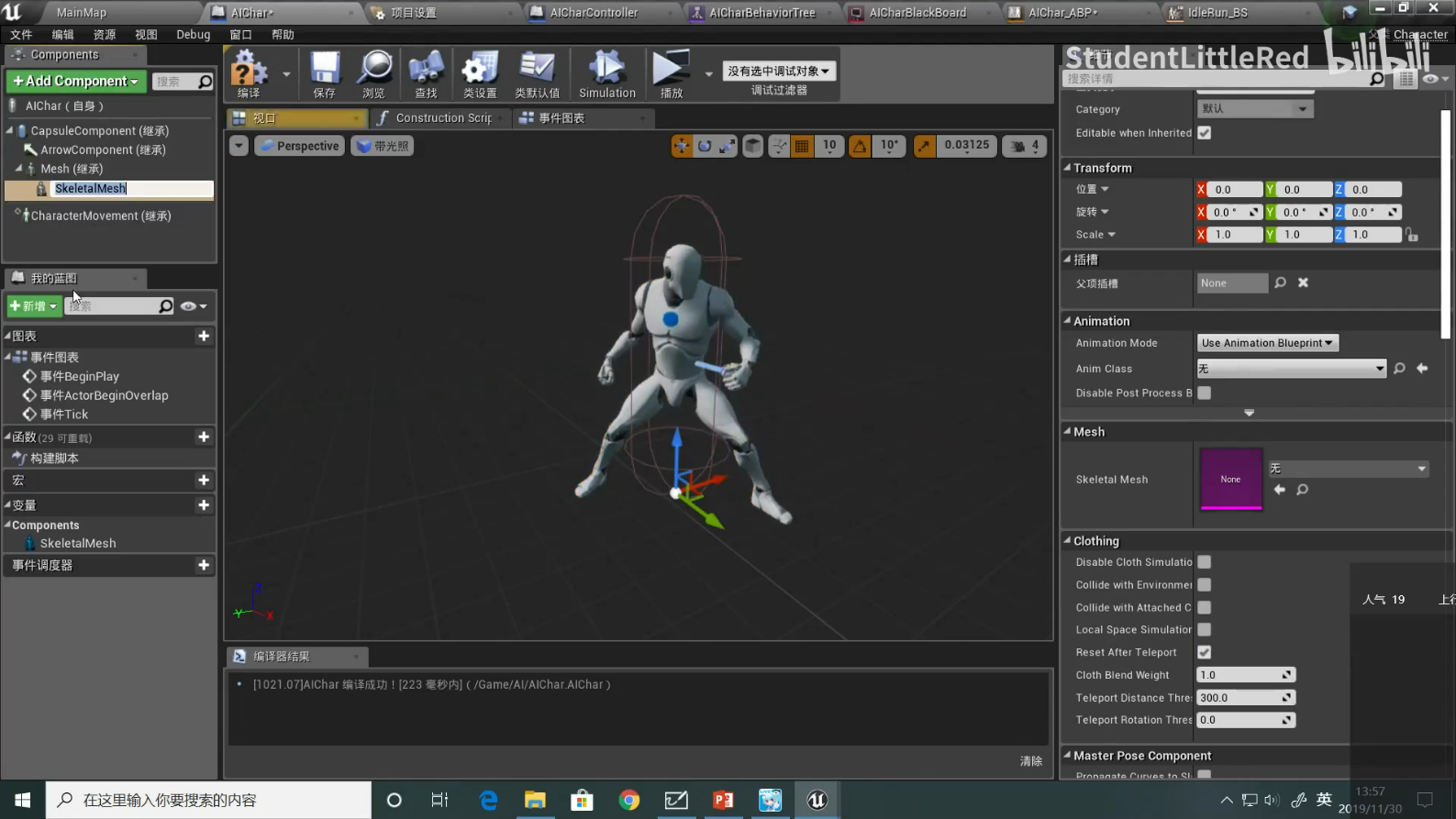Toggle Collide with Environment checkbox
Image resolution: width=1456 pixels, height=819 pixels.
pos(1205,584)
